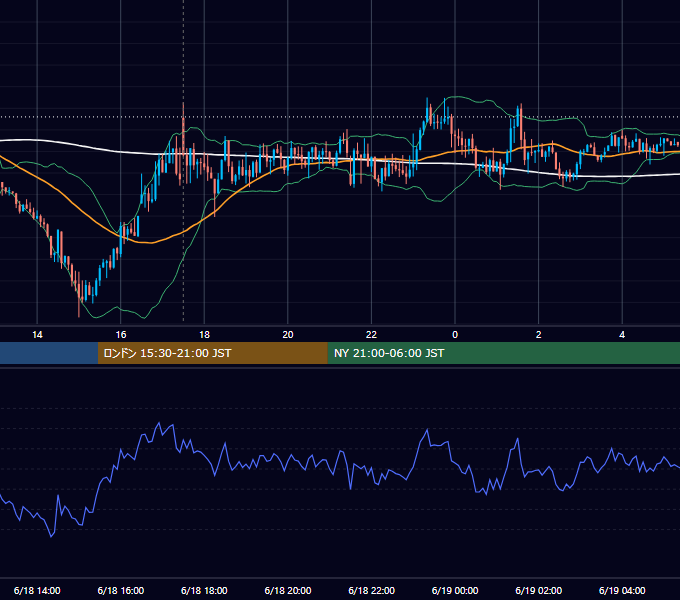The image size is (680, 600).
Task: Click the time axis label 0
Action: click(x=455, y=335)
